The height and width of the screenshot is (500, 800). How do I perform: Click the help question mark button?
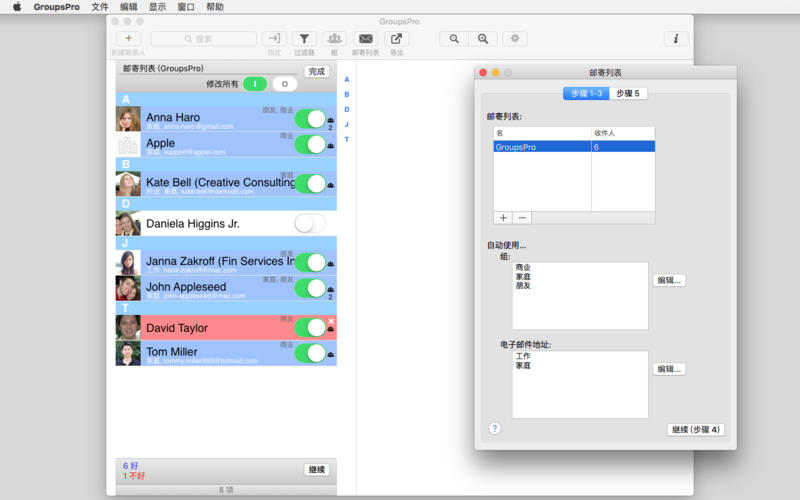point(494,429)
